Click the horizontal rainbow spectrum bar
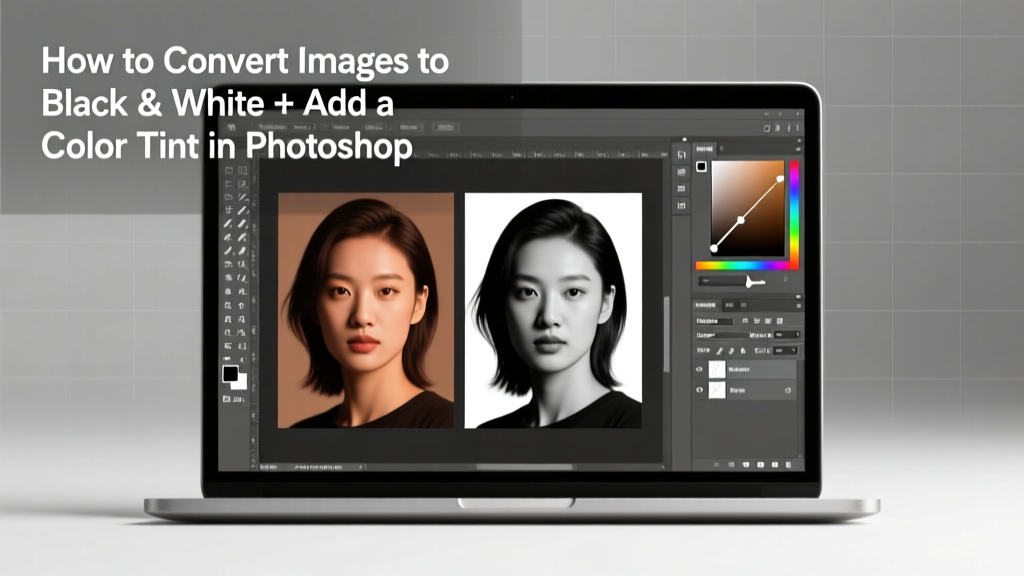 click(x=746, y=266)
